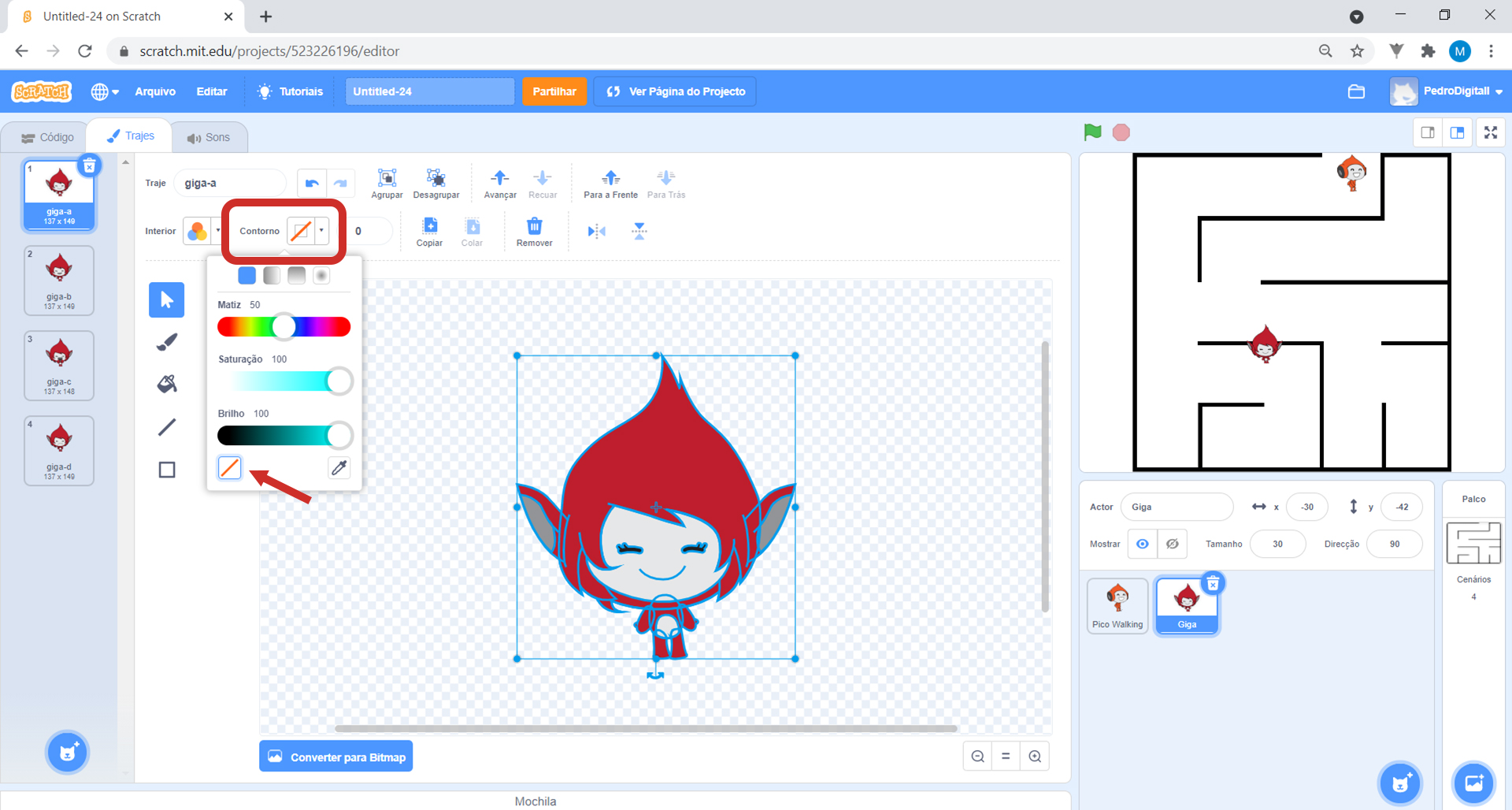Adjust the Brilho brightness slider

click(x=283, y=435)
